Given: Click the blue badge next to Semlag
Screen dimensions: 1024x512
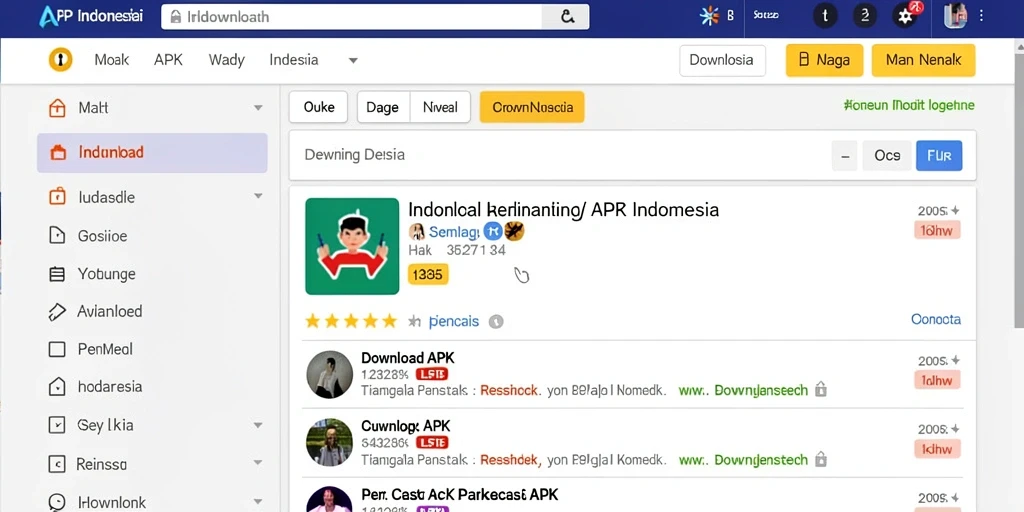Looking at the screenshot, I should (x=492, y=231).
